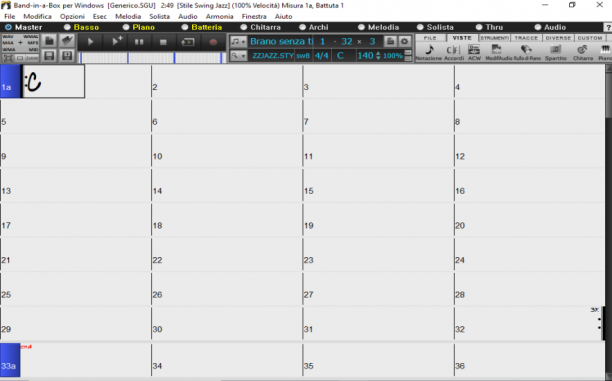The image size is (612, 381).
Task: Switch to the STRUMENTI tab
Action: click(x=495, y=38)
